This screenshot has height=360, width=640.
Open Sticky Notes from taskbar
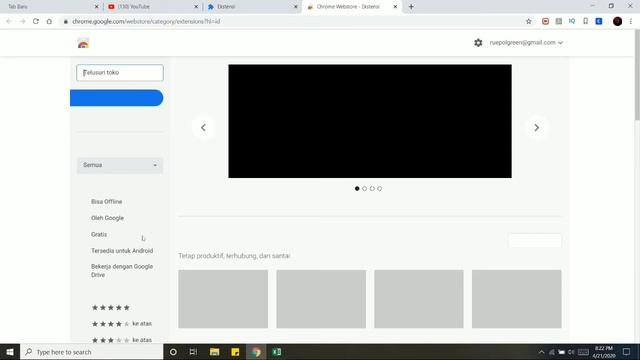[x=235, y=352]
